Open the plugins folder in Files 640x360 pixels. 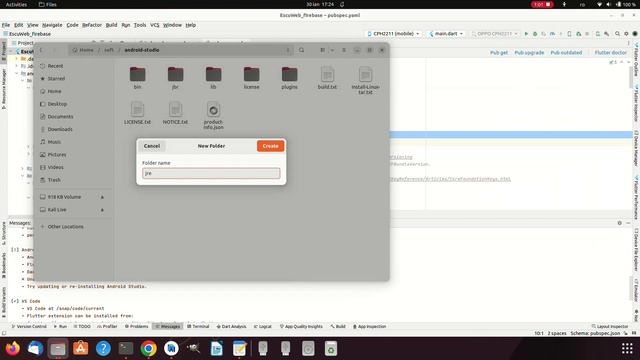point(289,78)
